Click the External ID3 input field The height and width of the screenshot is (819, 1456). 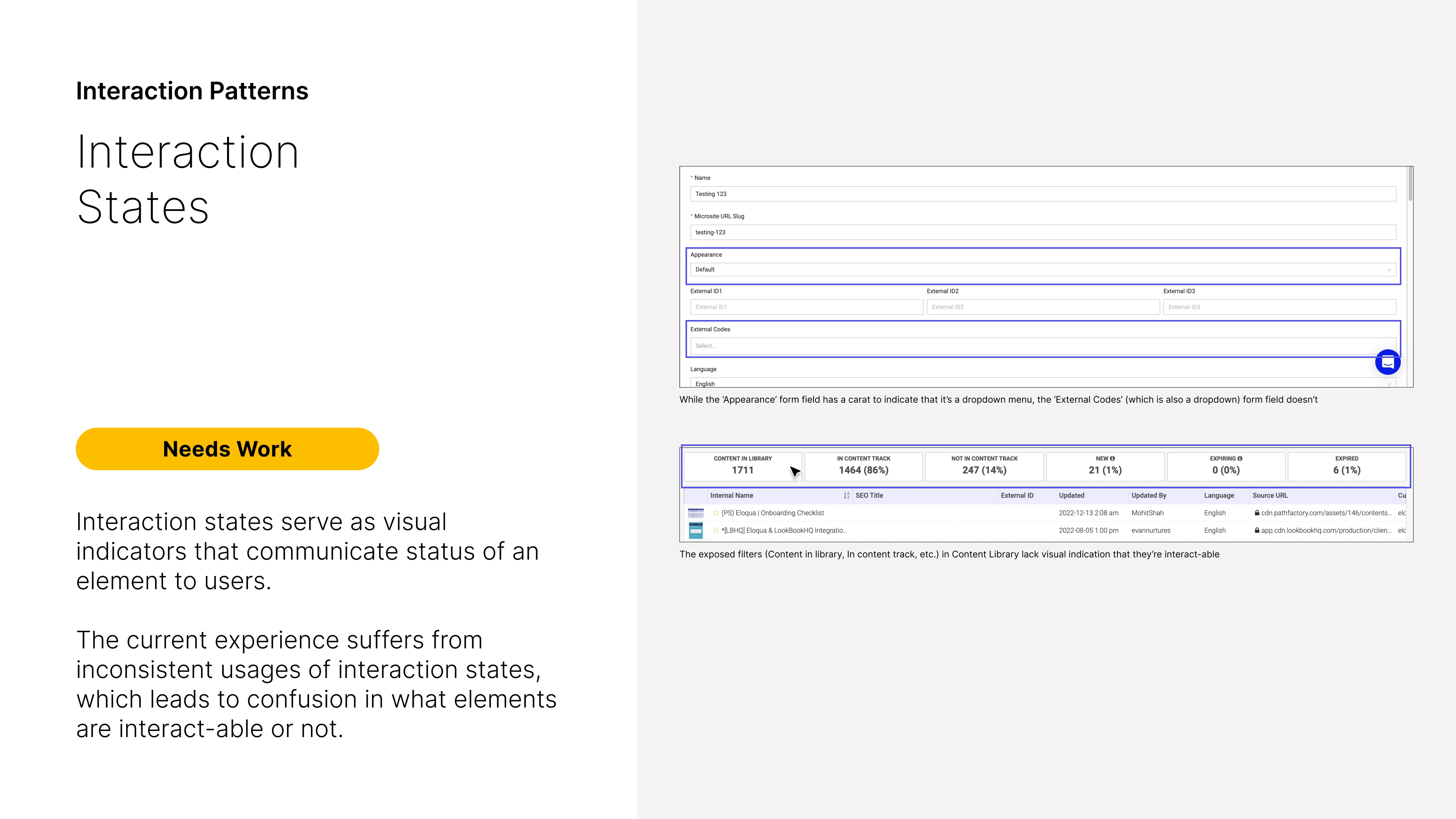pos(1280,307)
